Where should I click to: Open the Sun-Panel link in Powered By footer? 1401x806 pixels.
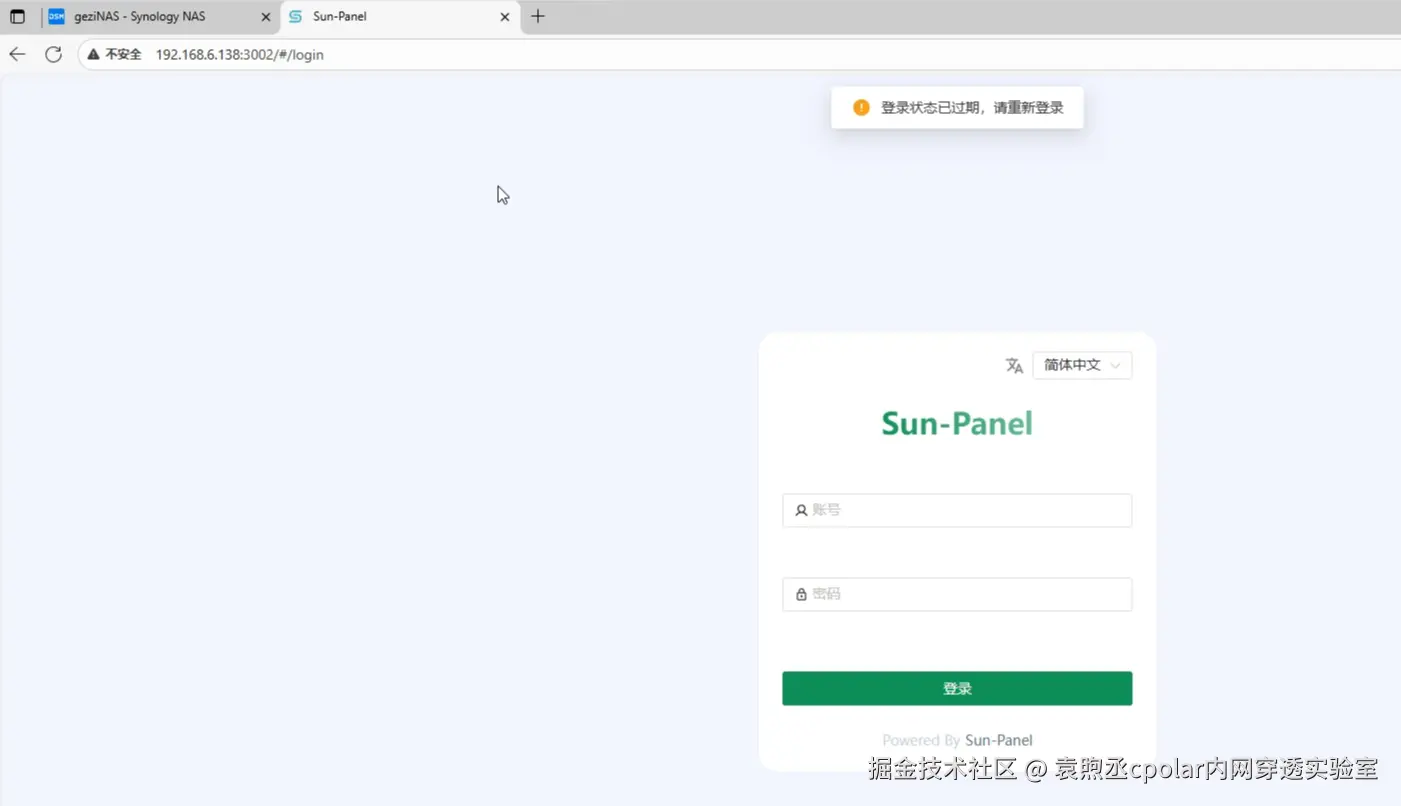click(999, 740)
